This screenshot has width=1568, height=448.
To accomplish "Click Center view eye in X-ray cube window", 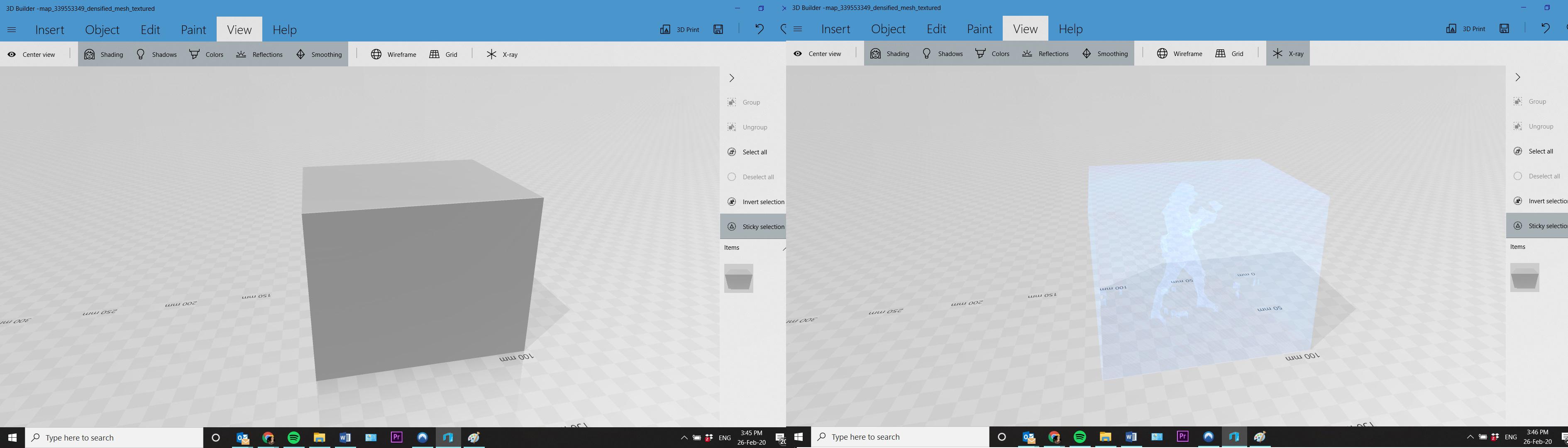I will [x=797, y=54].
